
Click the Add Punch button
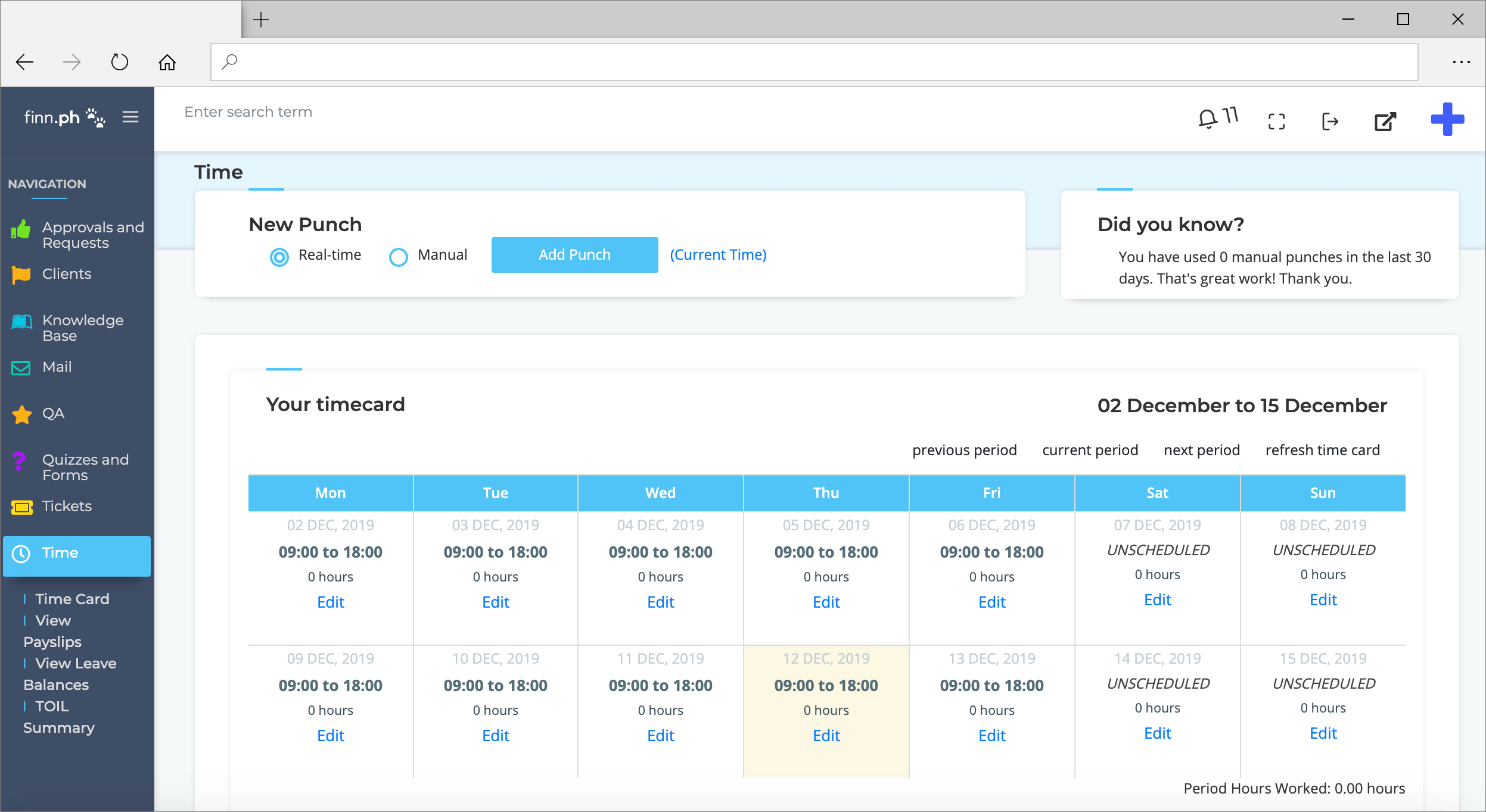point(574,254)
